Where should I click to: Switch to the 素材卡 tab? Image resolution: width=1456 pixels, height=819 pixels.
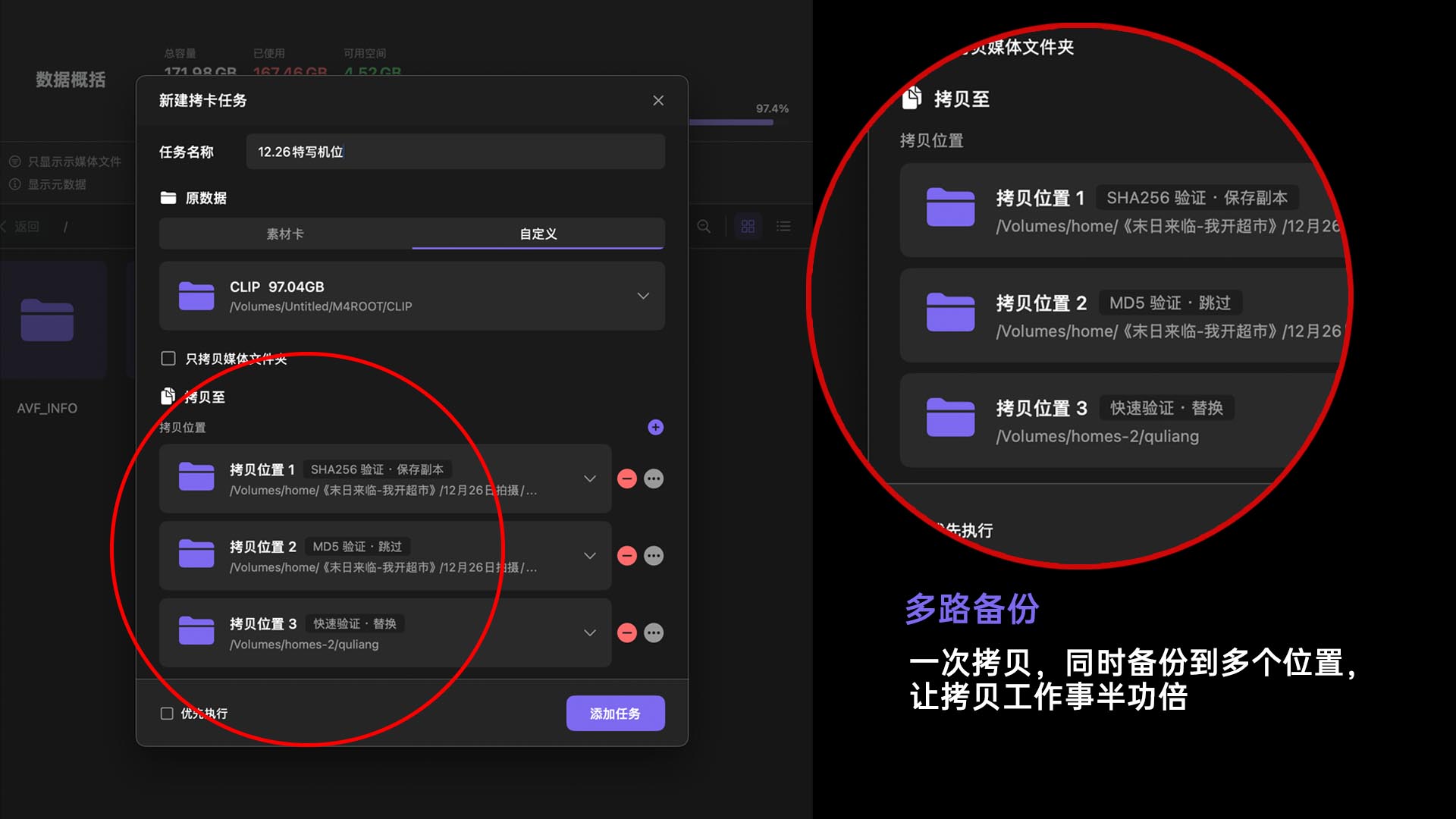pyautogui.click(x=284, y=234)
